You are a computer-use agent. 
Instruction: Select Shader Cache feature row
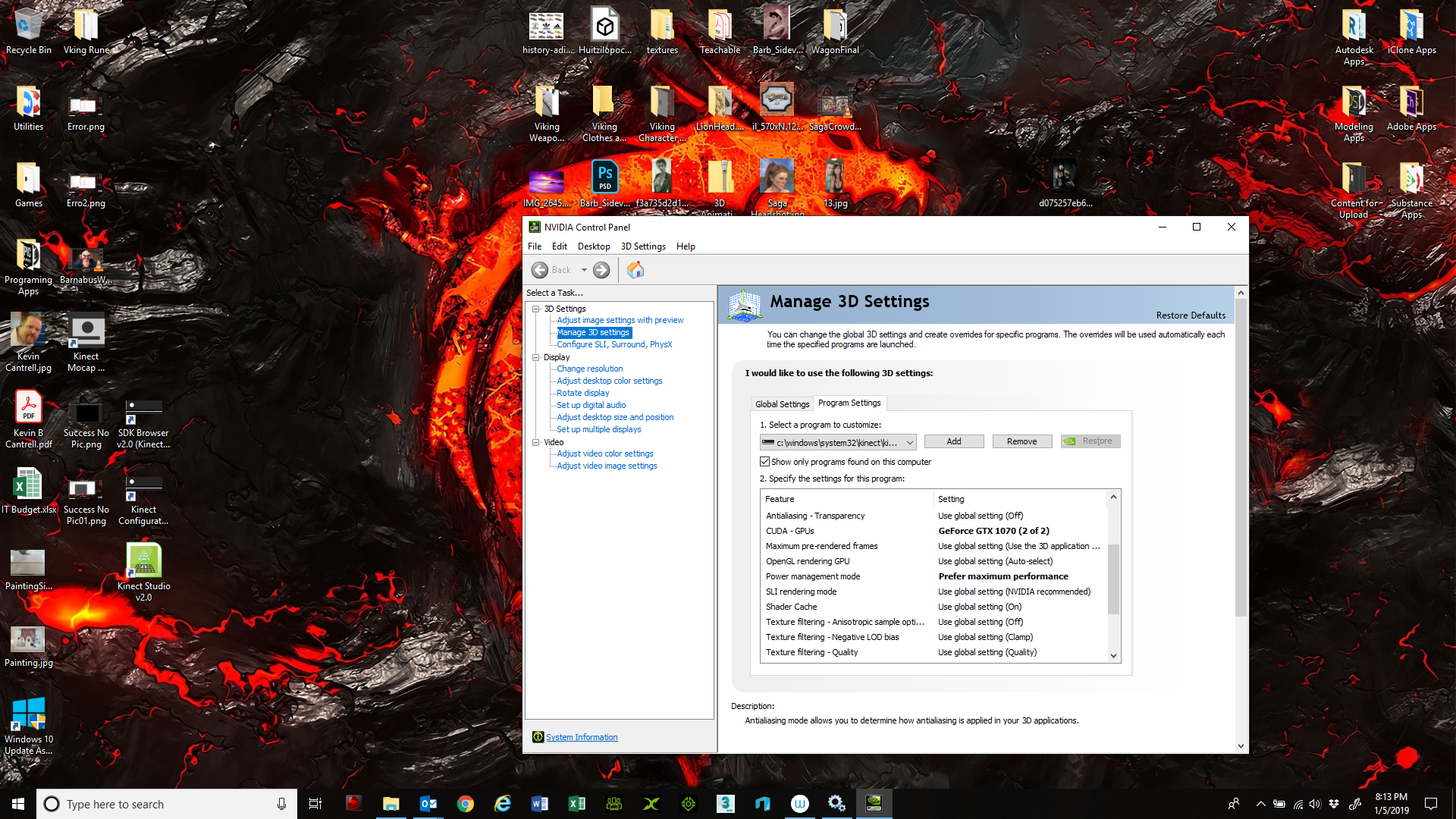934,607
